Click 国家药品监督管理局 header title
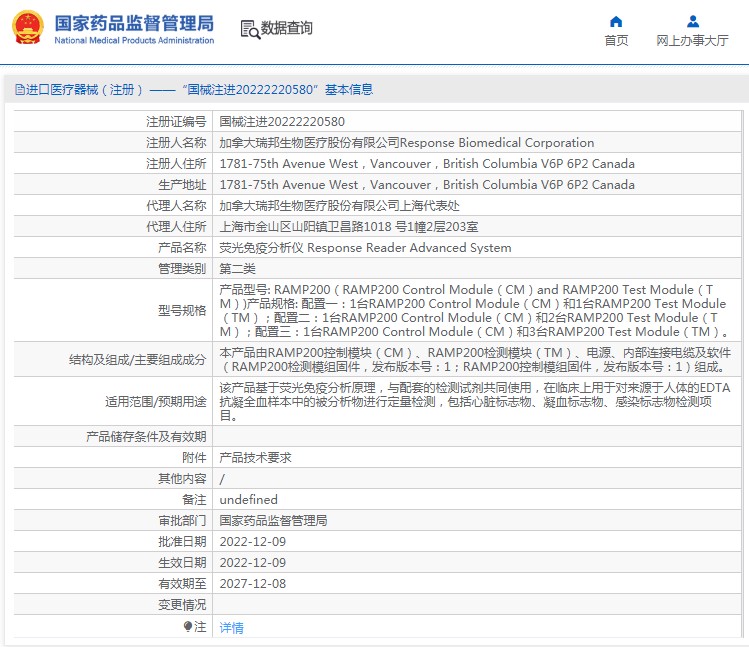The height and width of the screenshot is (647, 749). [134, 23]
